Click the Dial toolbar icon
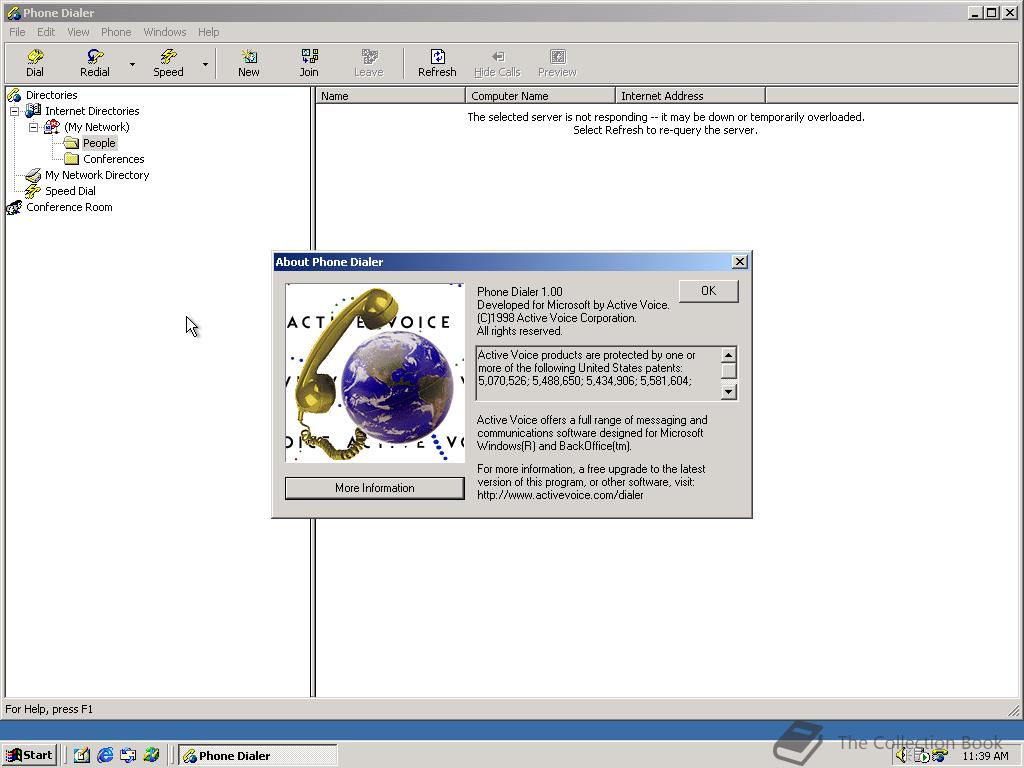The height and width of the screenshot is (768, 1024). pos(35,62)
